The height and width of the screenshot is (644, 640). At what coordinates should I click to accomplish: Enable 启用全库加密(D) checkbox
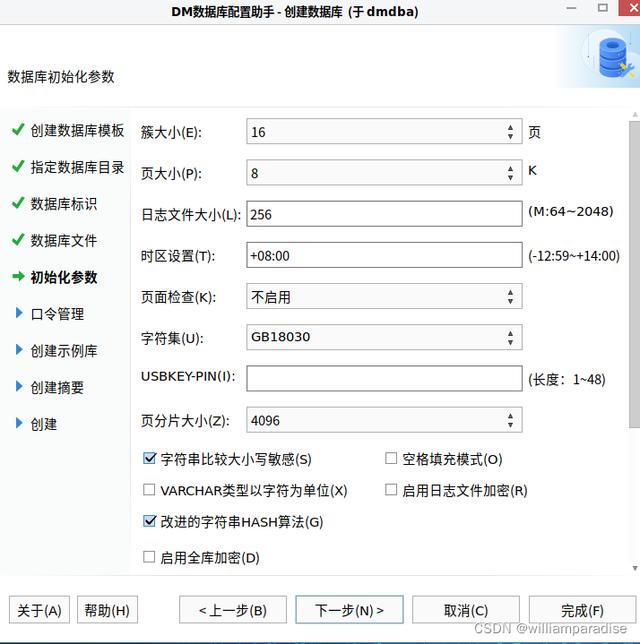pyautogui.click(x=149, y=557)
